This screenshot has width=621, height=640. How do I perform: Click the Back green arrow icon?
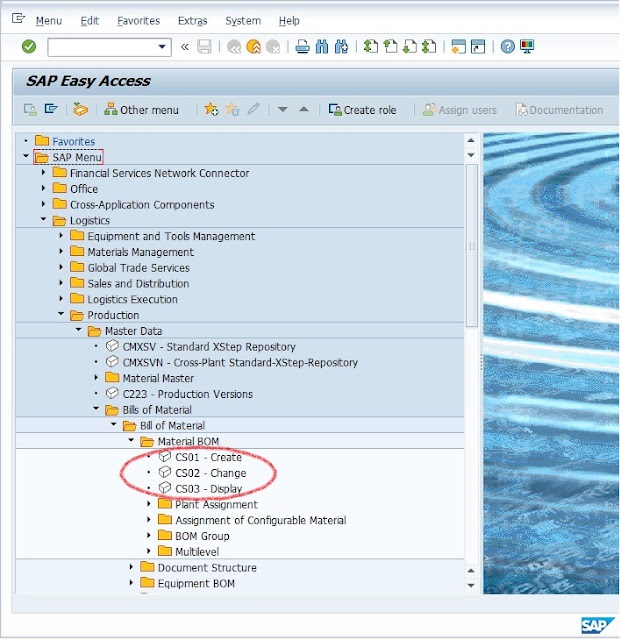point(234,47)
